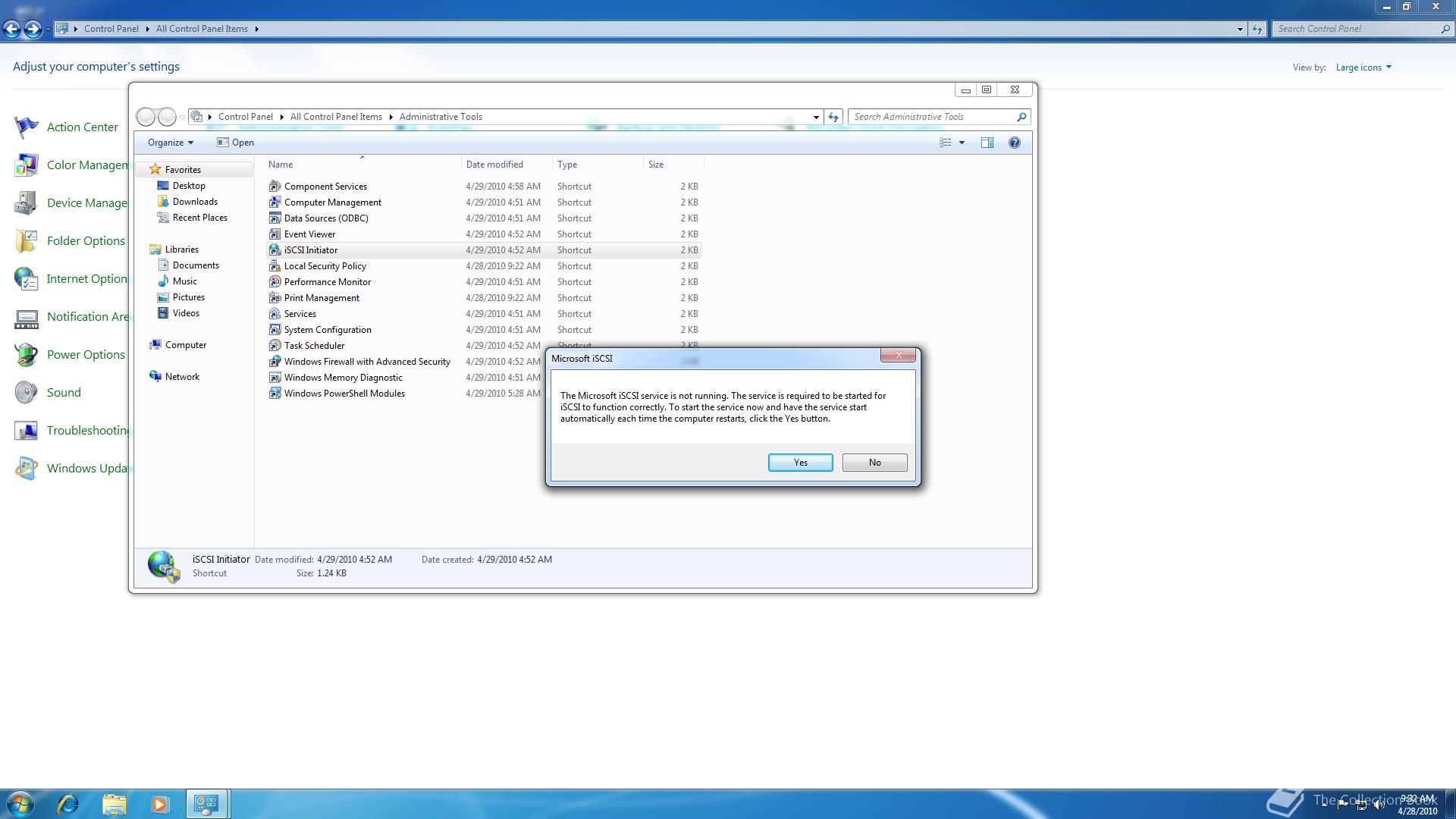Open the Folder Options icon
Viewport: 1456px width, 819px height.
click(x=26, y=241)
